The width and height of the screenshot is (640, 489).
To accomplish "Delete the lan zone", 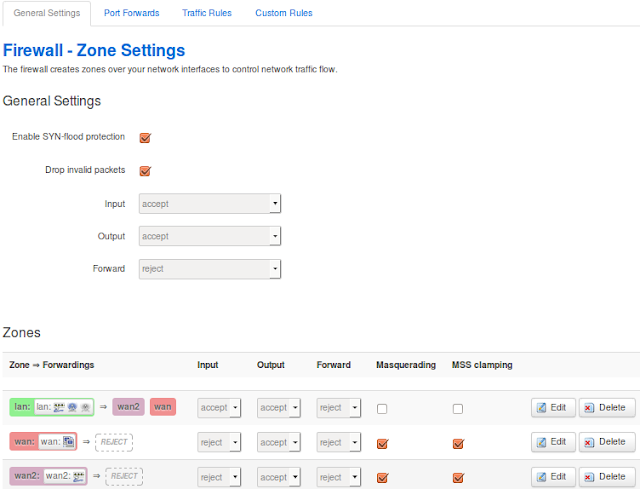I will pyautogui.click(x=607, y=408).
